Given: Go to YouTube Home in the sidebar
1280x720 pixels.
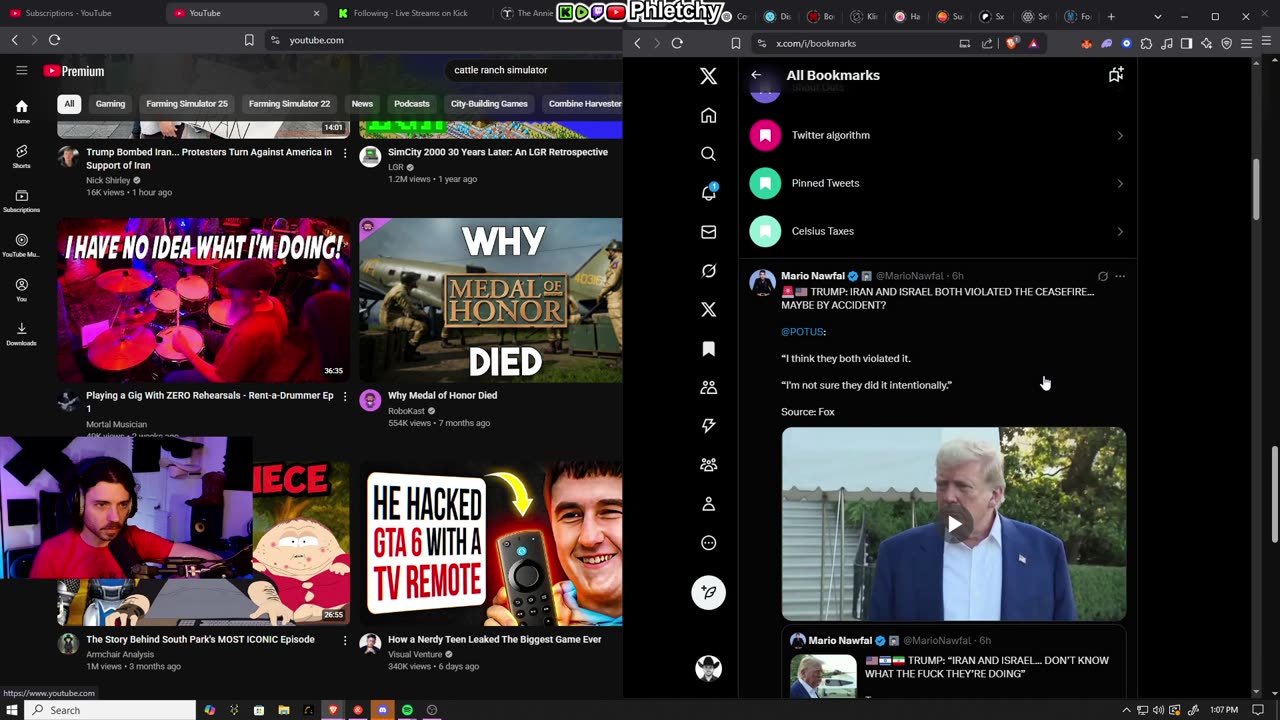Looking at the screenshot, I should tap(21, 111).
